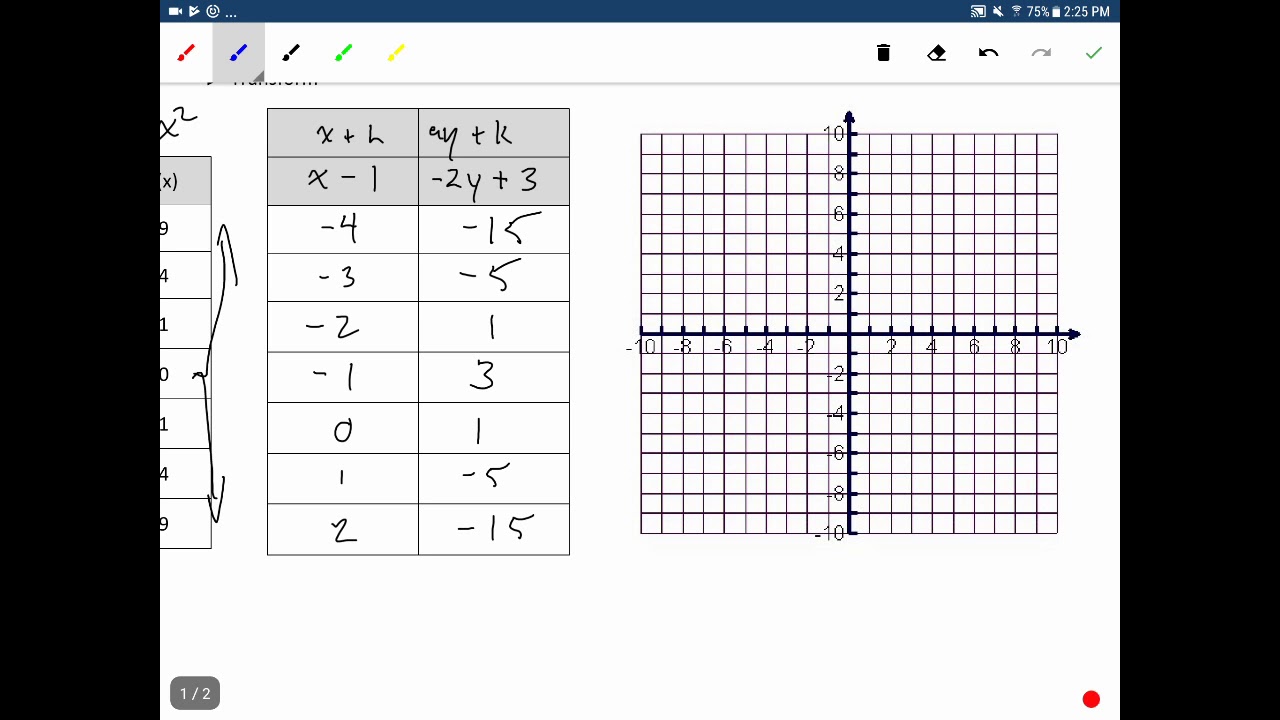Tap the camera icon in status bar

click(175, 11)
